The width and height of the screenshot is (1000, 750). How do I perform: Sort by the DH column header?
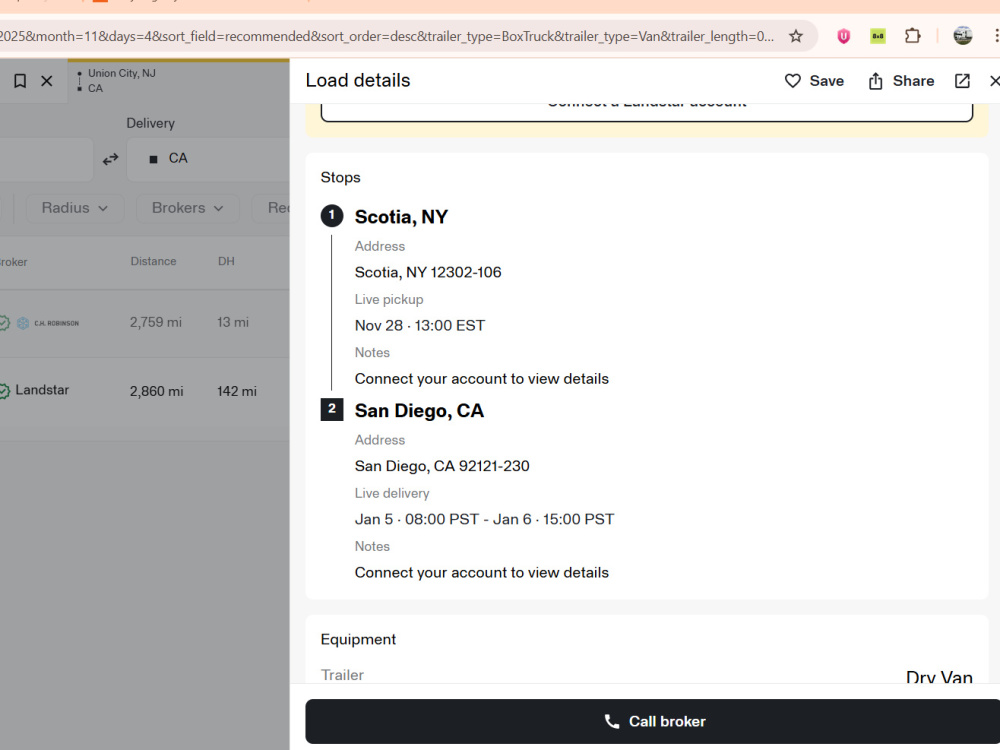[226, 261]
